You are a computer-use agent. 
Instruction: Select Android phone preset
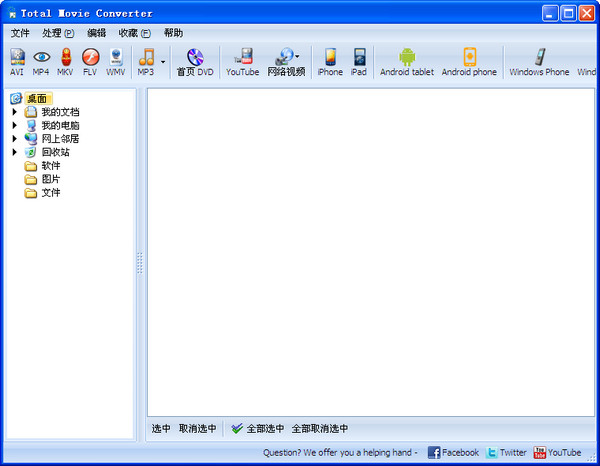470,62
